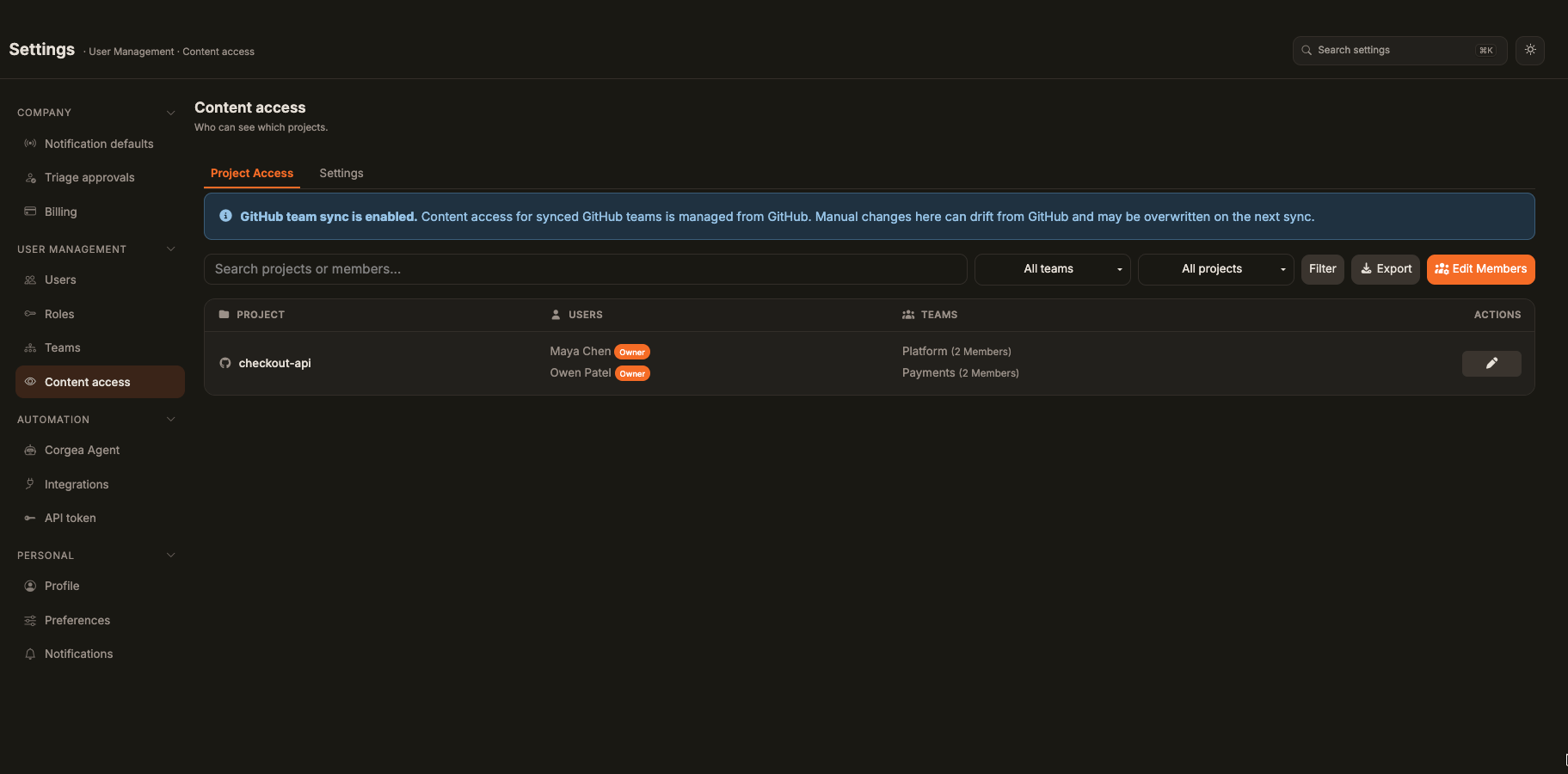Click the checkout-api project name
Screen dimensions: 1568x774
point(274,363)
